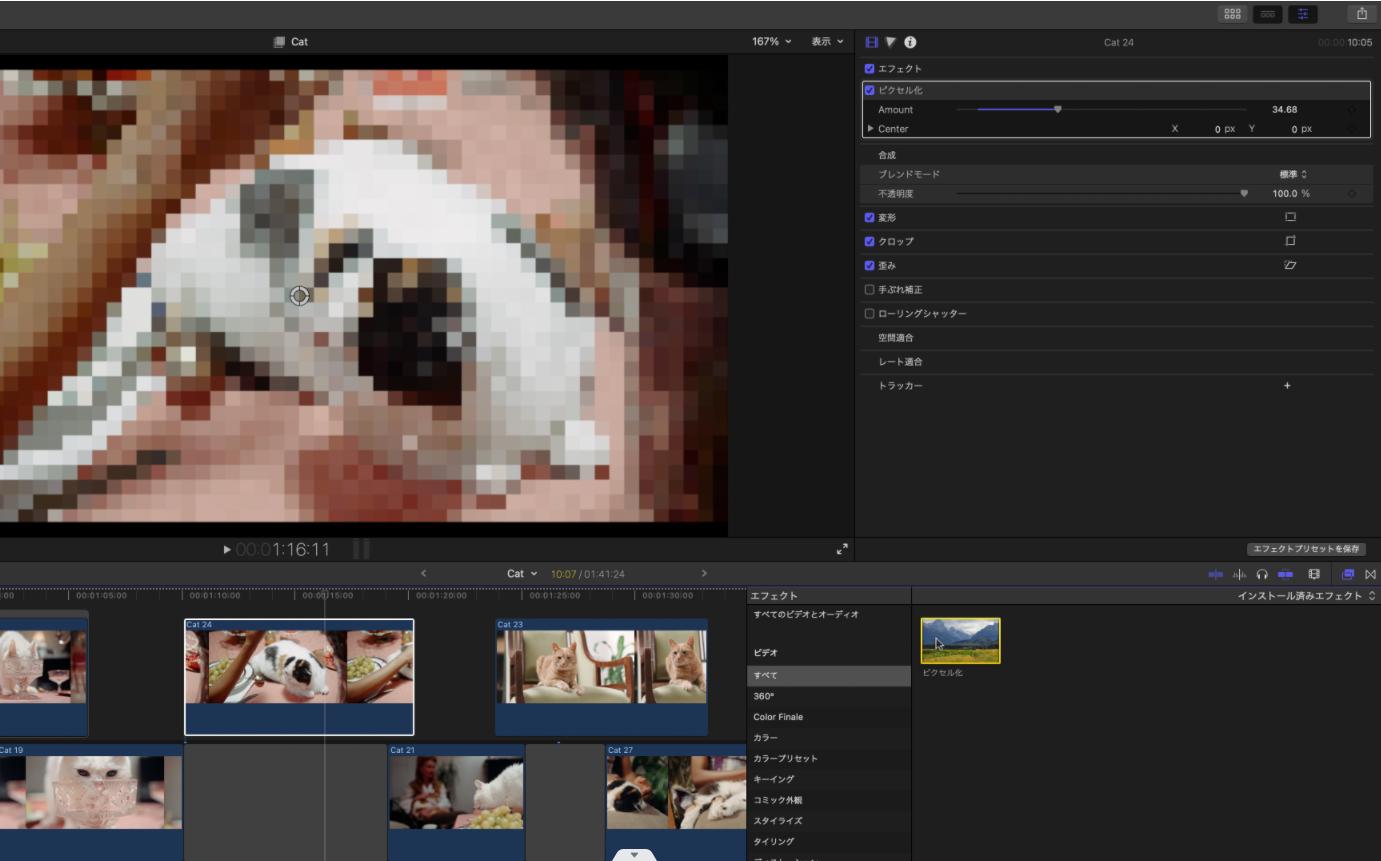
Task: Show the Info inspector icon
Action: pyautogui.click(x=910, y=42)
